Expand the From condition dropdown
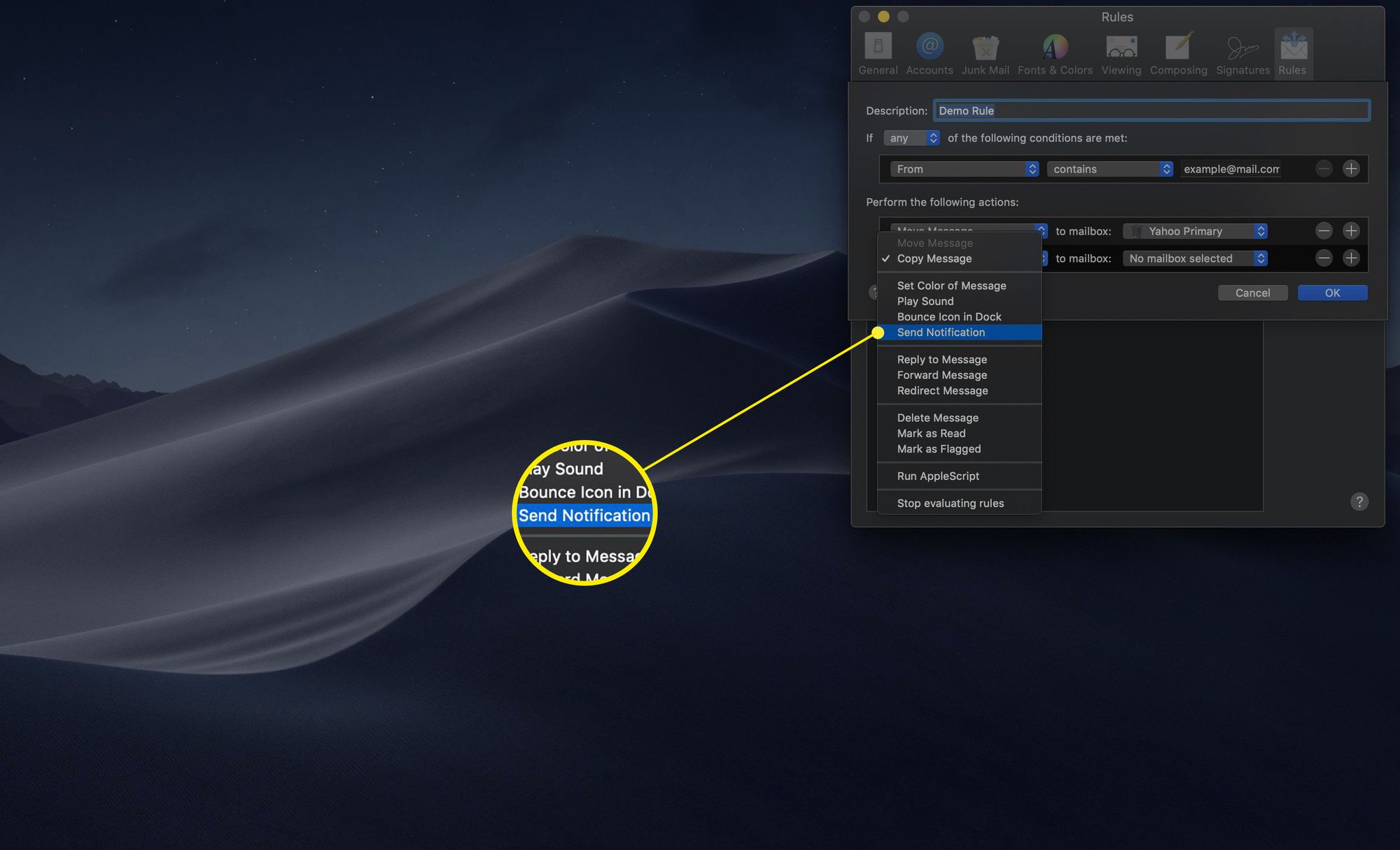The height and width of the screenshot is (850, 1400). tap(961, 168)
